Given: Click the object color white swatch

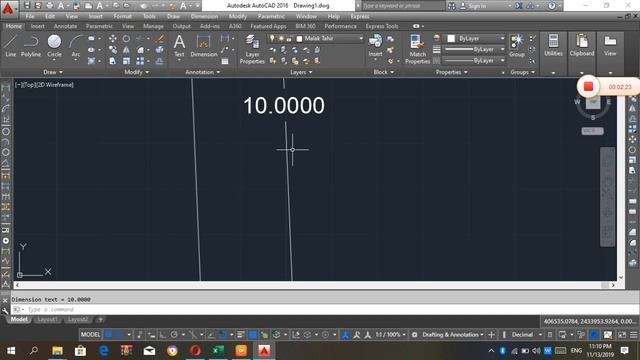Looking at the screenshot, I should 451,38.
